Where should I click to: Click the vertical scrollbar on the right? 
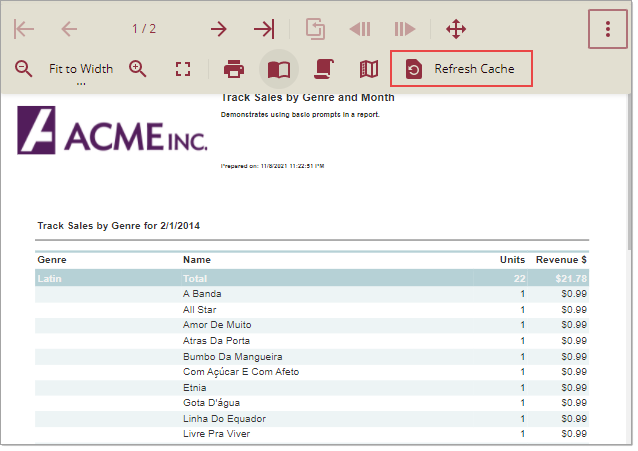click(630, 171)
